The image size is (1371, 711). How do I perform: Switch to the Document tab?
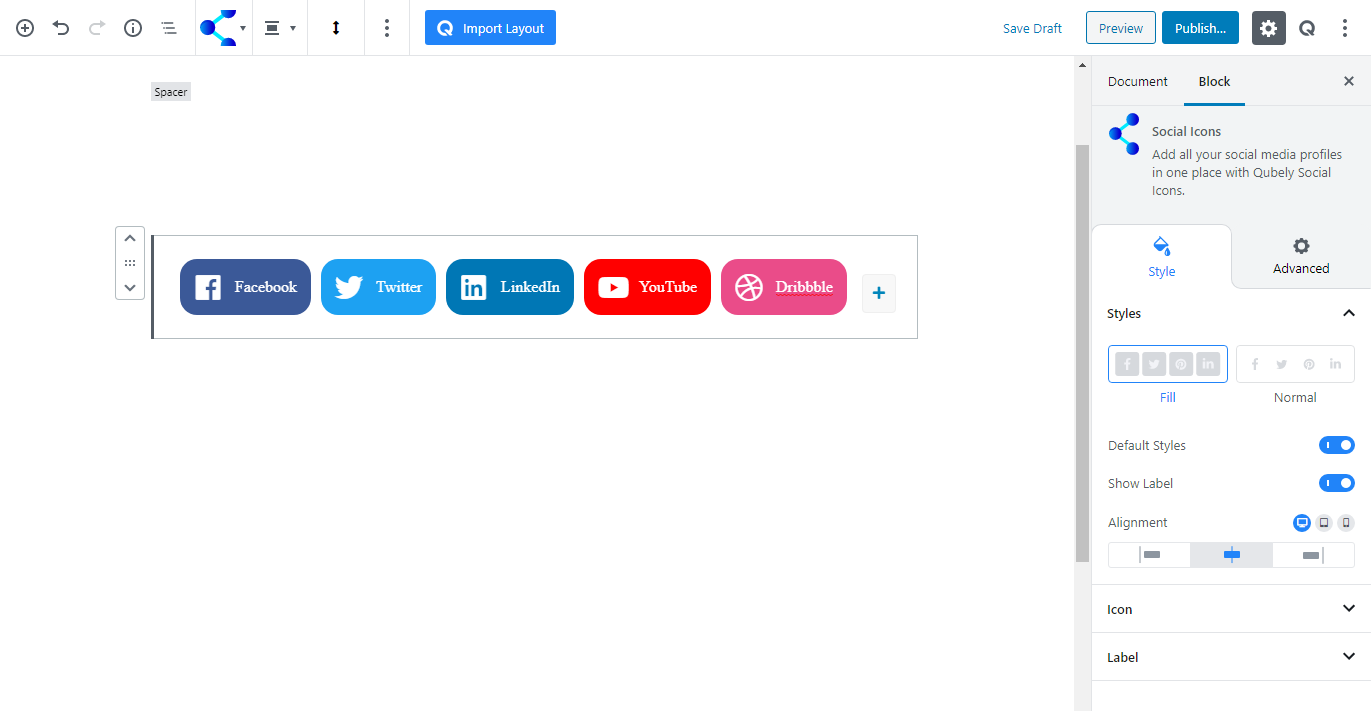coord(1138,81)
